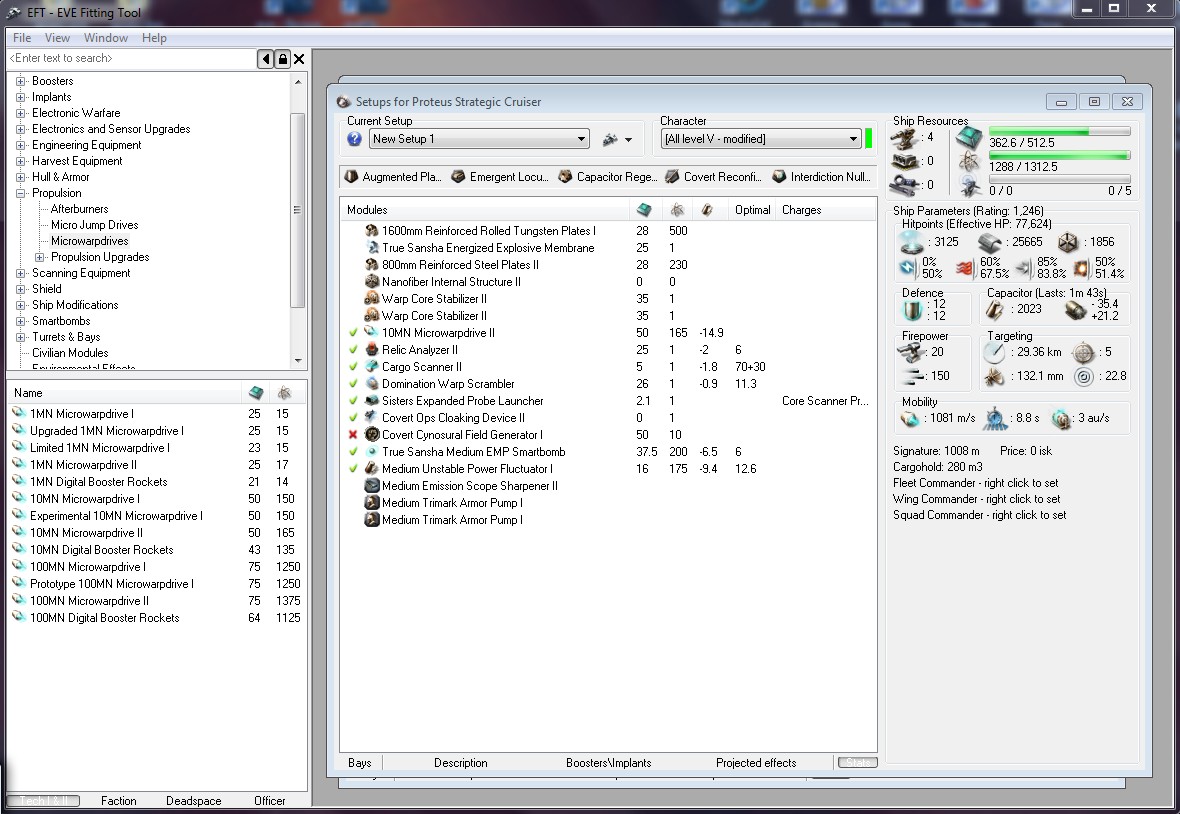Screen dimensions: 1180x814
Task: Click the turret hardpoints icon in Ship Resources
Action: point(905,138)
